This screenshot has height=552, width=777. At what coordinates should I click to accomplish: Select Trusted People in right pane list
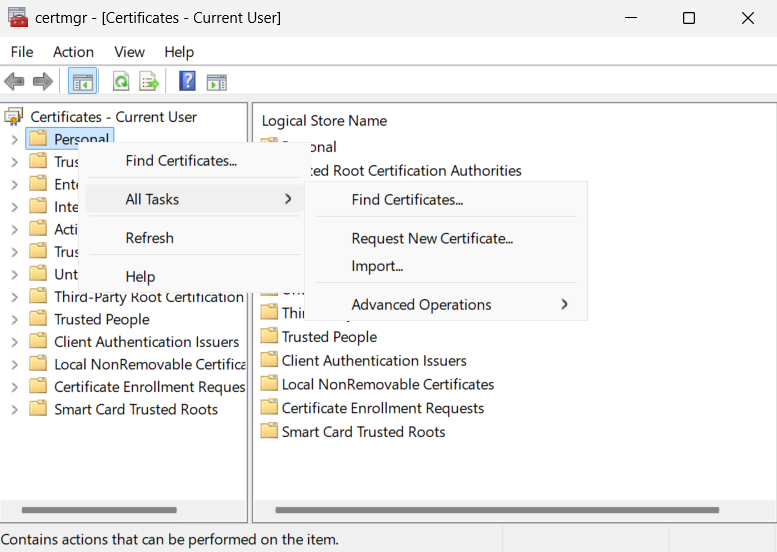click(329, 337)
